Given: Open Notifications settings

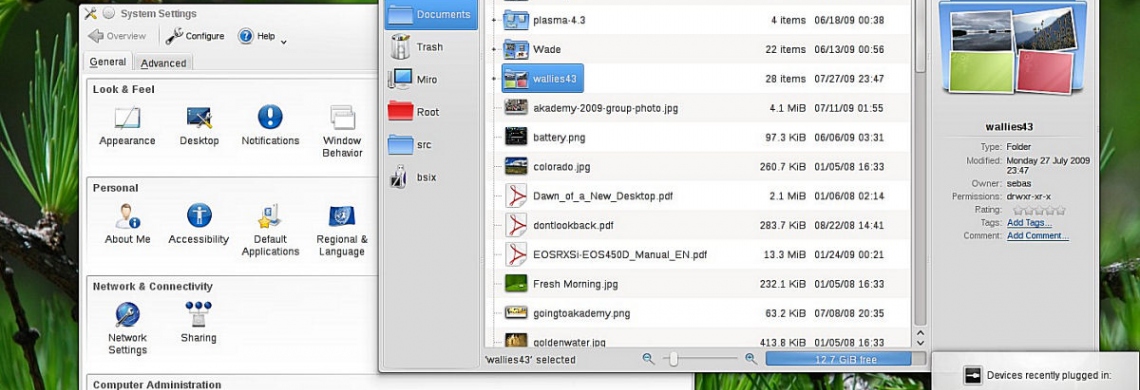Looking at the screenshot, I should click(270, 125).
